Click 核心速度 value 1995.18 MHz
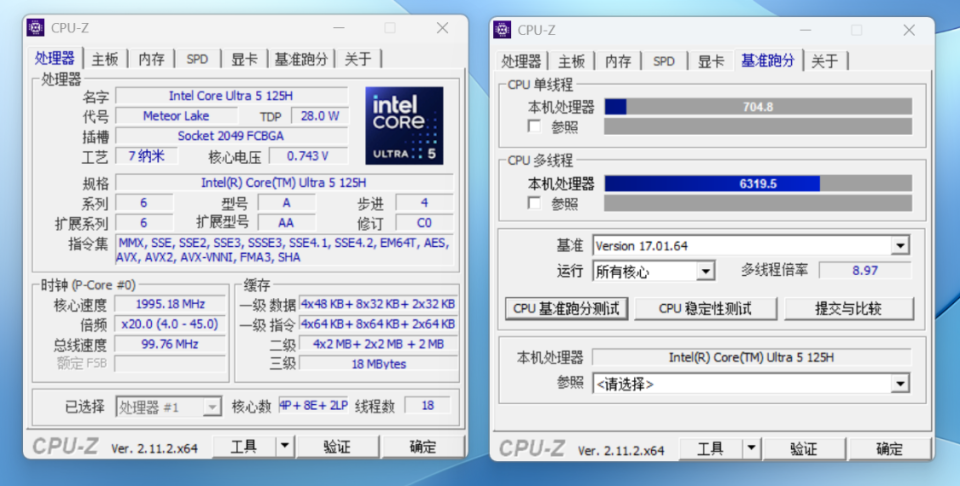 (x=170, y=304)
